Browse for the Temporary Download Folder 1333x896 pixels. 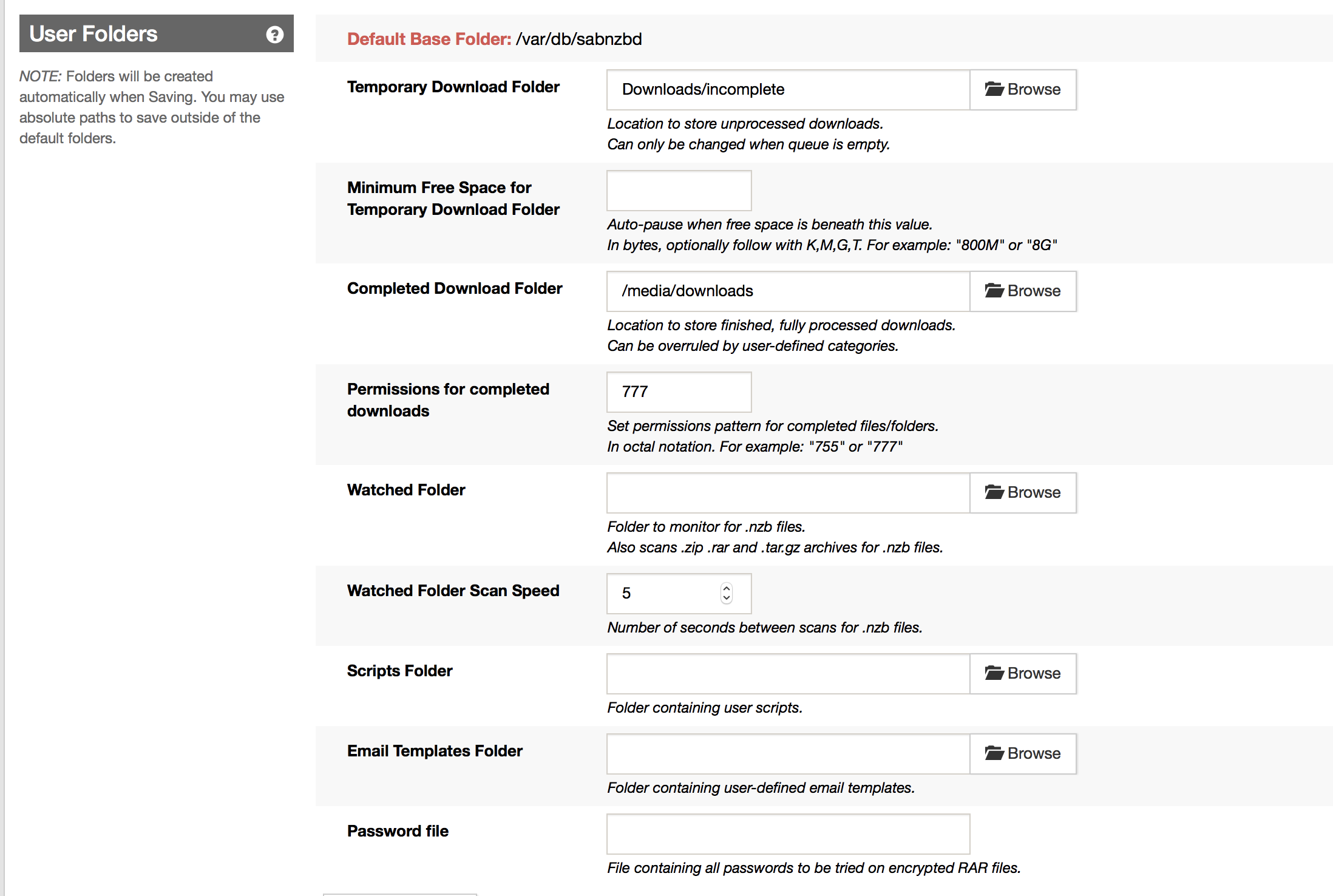pos(1023,90)
